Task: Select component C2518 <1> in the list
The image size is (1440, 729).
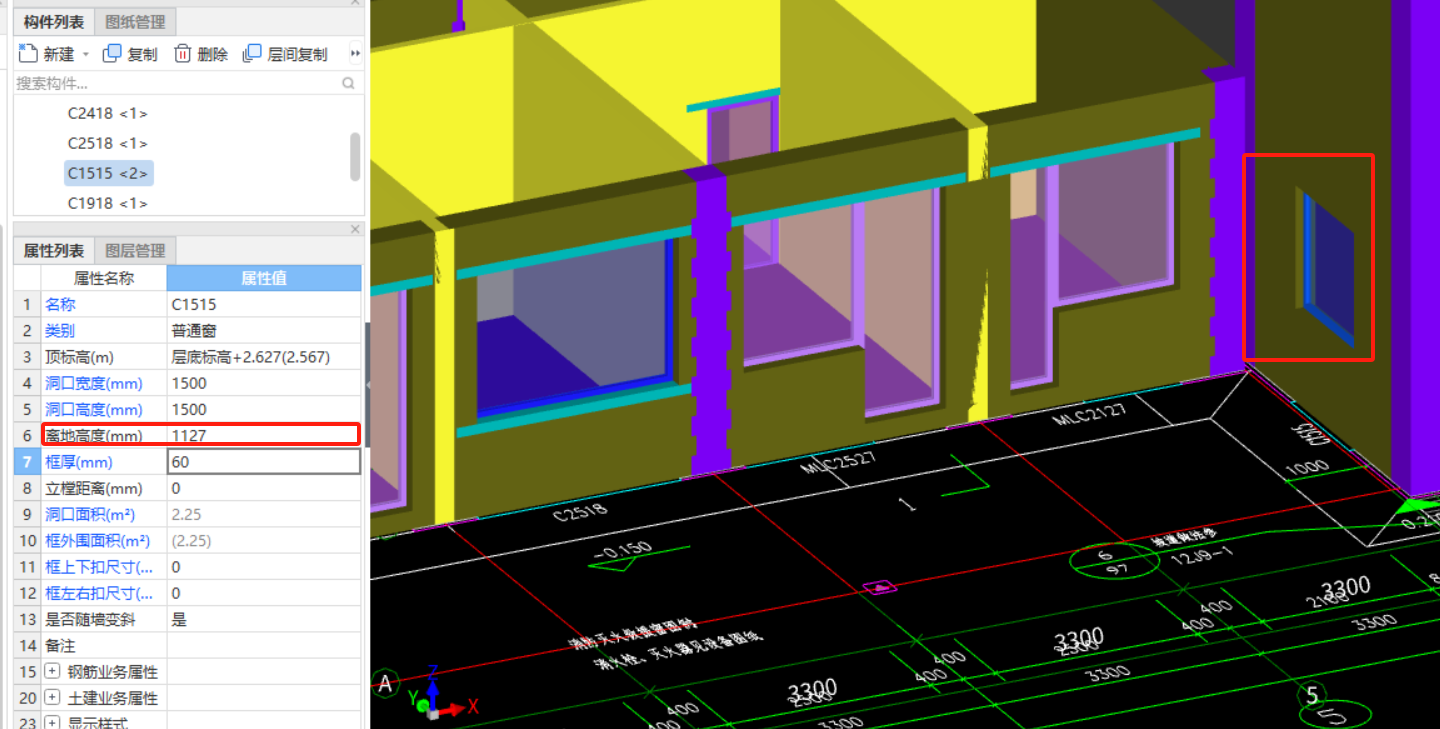Action: pyautogui.click(x=108, y=143)
